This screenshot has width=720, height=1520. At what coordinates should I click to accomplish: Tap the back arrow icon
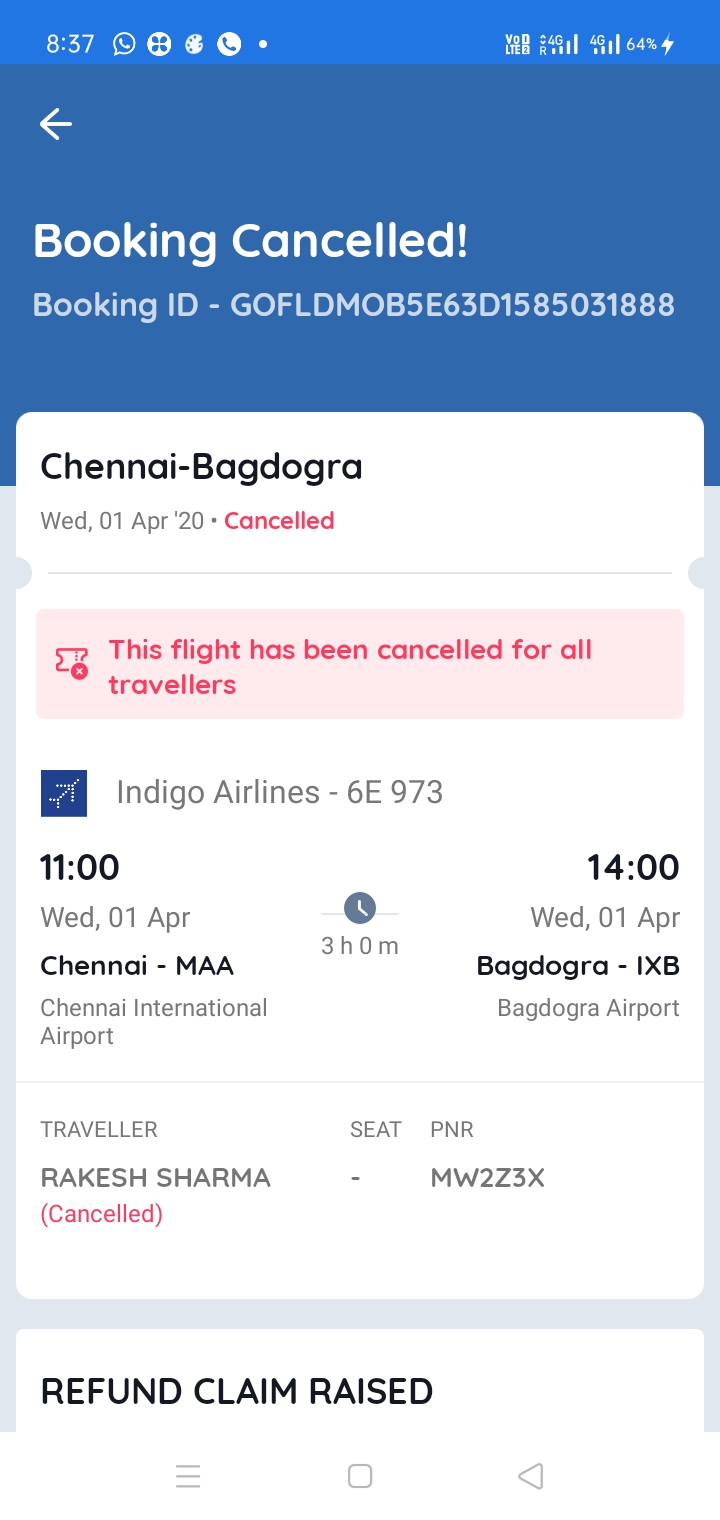coord(56,124)
